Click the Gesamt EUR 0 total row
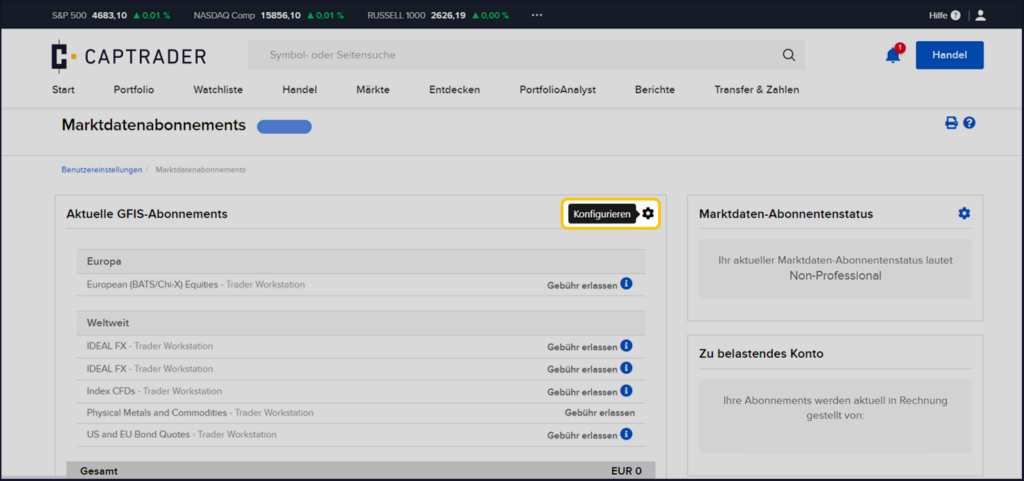Image resolution: width=1024 pixels, height=481 pixels. [360, 471]
